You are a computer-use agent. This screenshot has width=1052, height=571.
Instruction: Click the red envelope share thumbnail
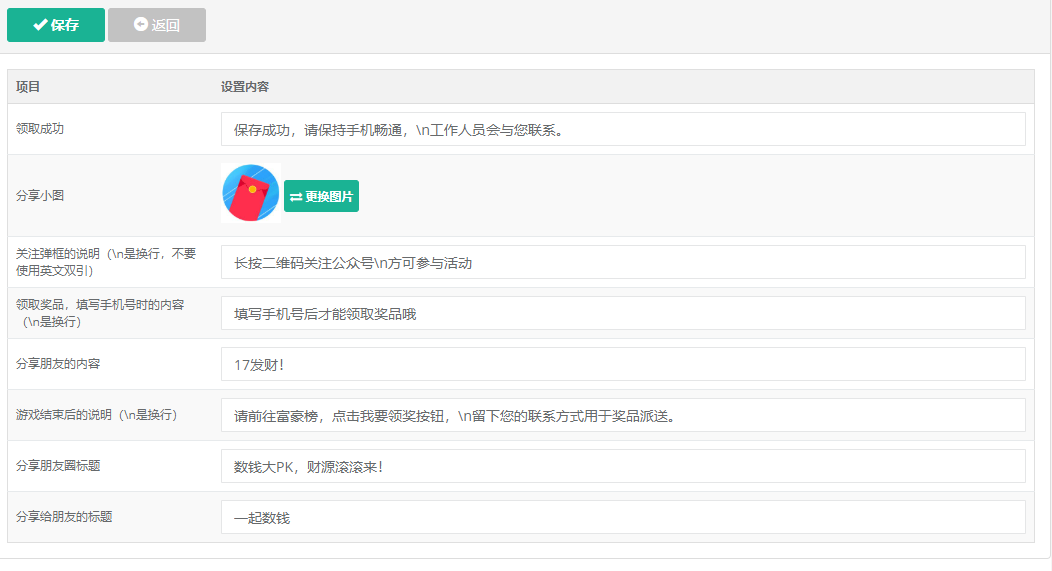pyautogui.click(x=251, y=193)
